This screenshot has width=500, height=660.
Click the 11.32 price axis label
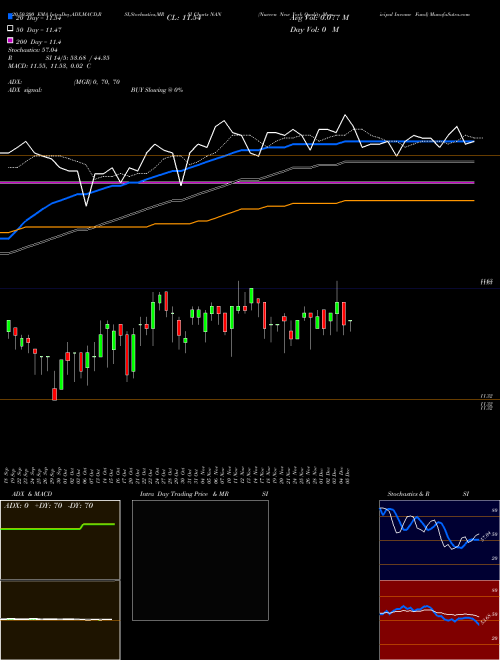click(486, 396)
